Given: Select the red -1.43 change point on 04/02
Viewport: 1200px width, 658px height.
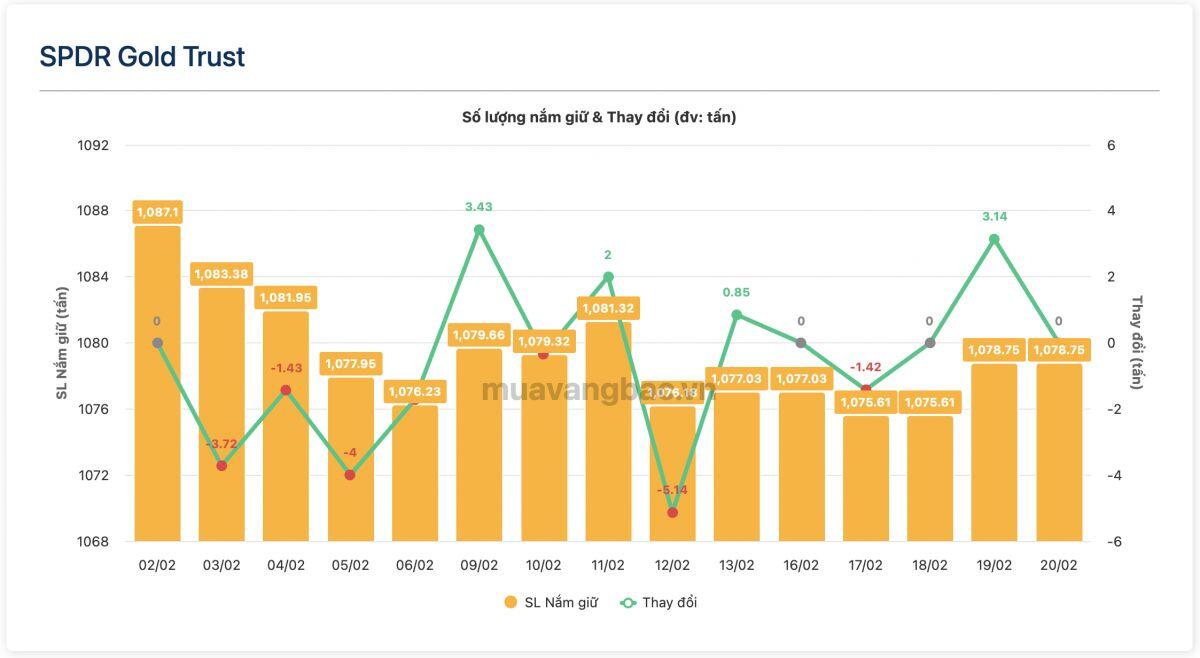Looking at the screenshot, I should 286,390.
